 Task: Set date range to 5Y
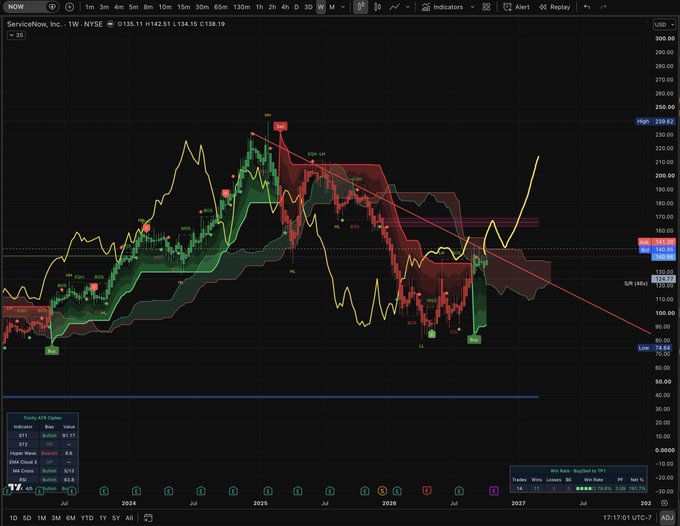[x=116, y=518]
